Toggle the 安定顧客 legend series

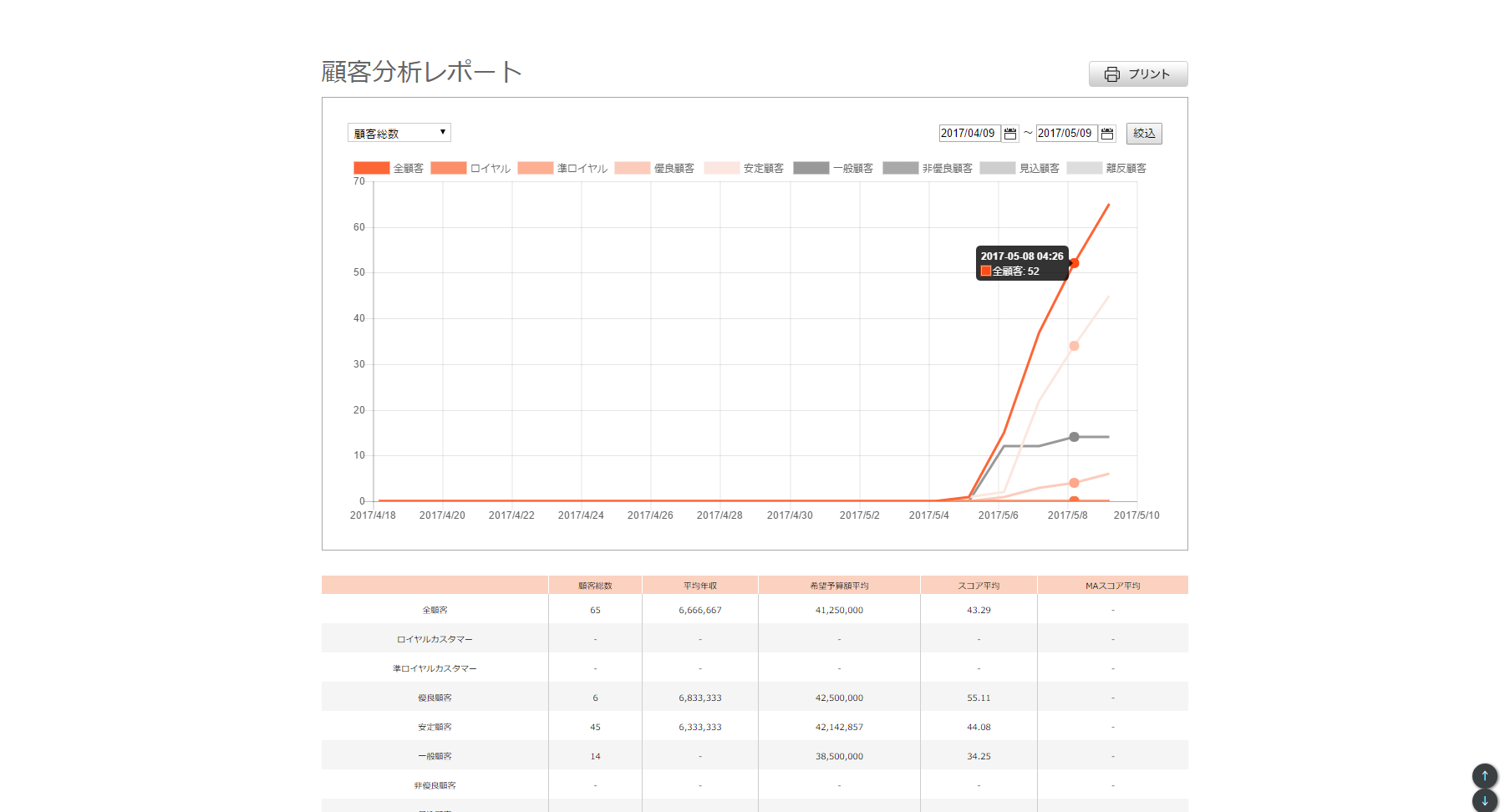(x=744, y=168)
